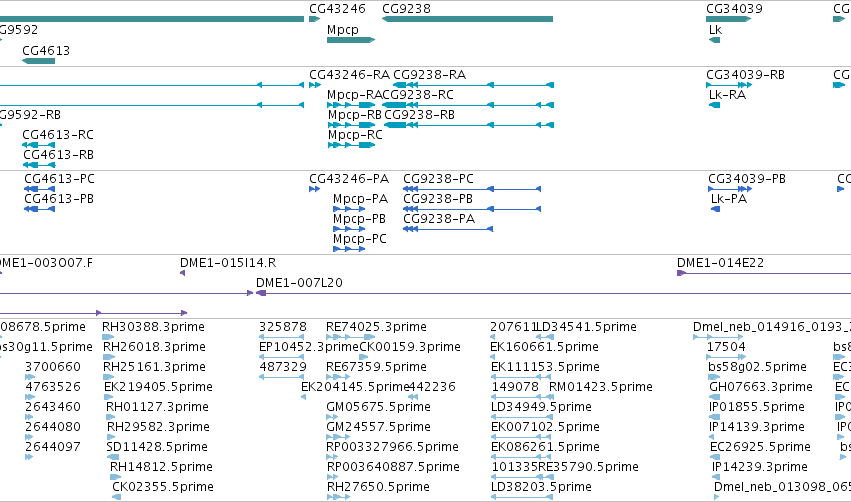
Task: Click feature 487329
Action: point(283,367)
